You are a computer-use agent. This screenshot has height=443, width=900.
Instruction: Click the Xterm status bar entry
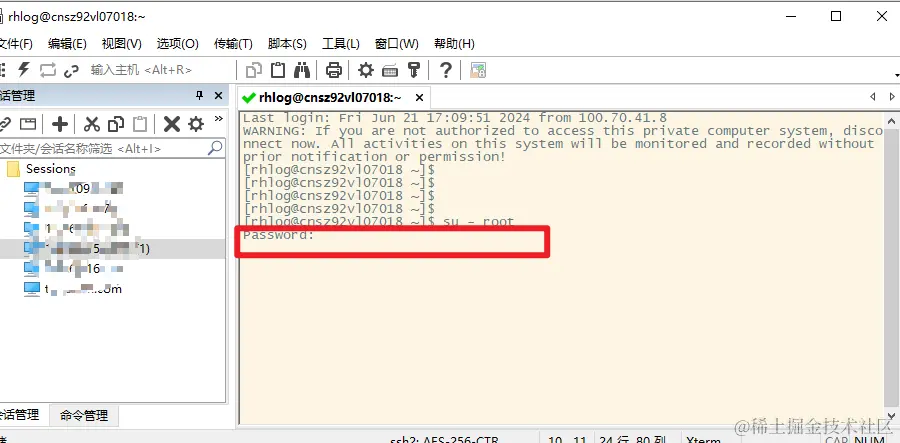coord(704,440)
